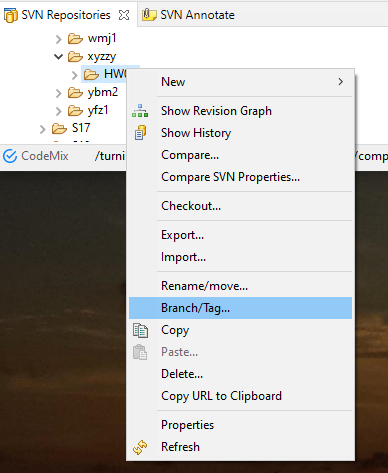This screenshot has height=473, width=388.
Task: Click the Show Revision Graph icon
Action: (x=140, y=111)
